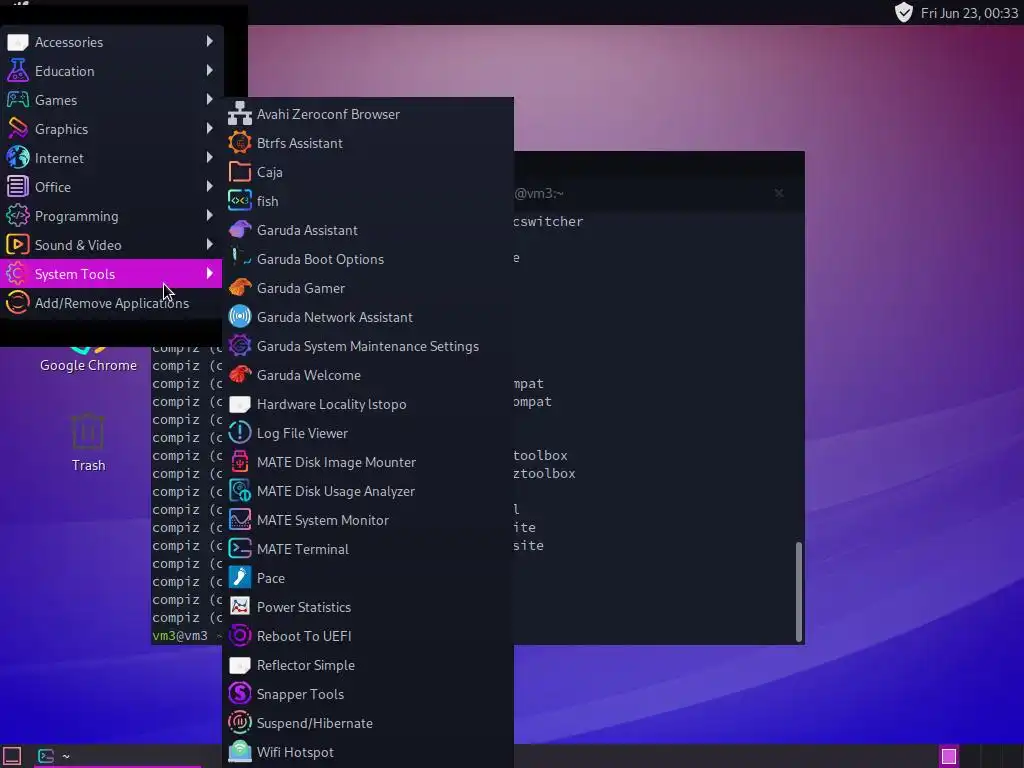Click Garuda Boot Options icon

pyautogui.click(x=240, y=259)
